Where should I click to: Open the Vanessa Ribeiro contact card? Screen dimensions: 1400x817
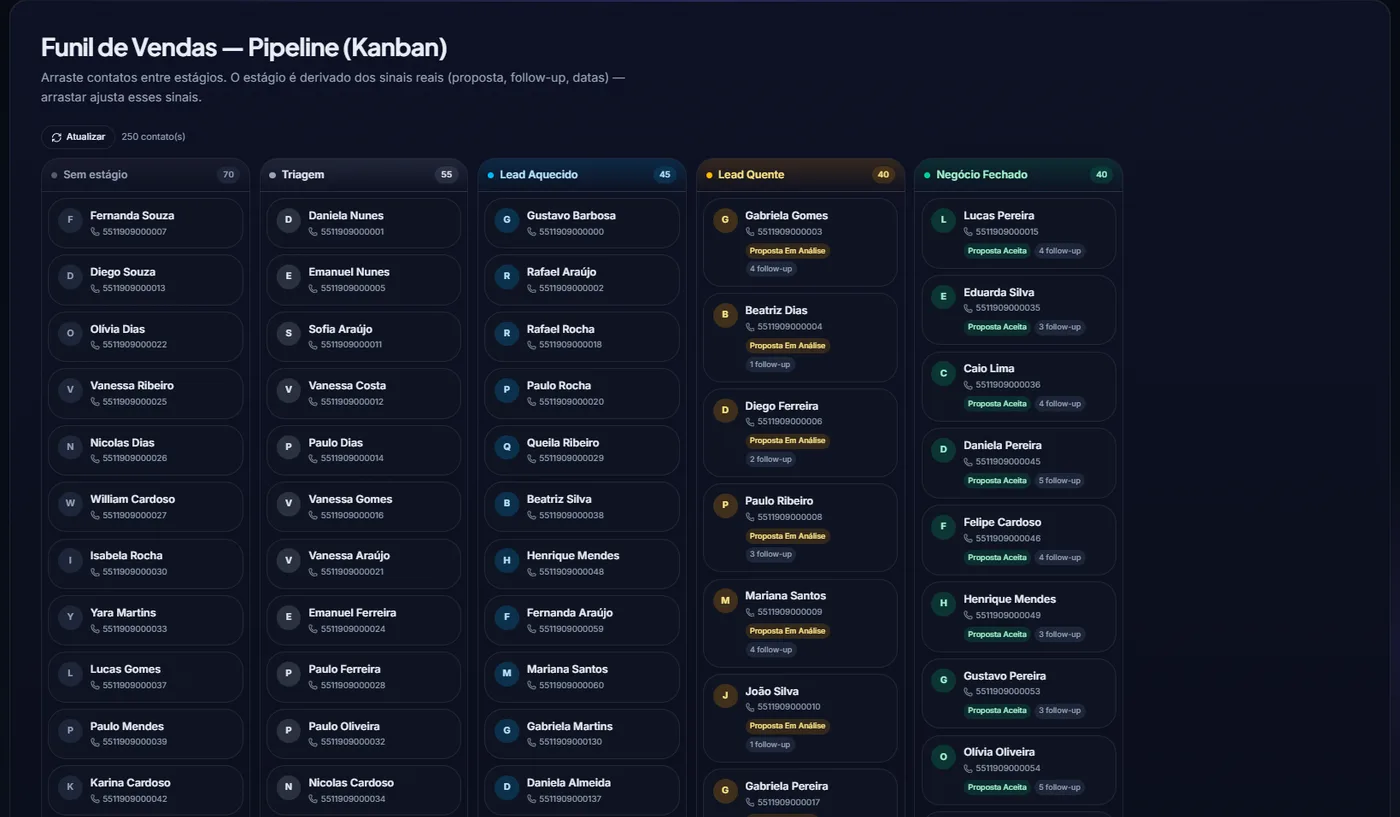(x=146, y=393)
